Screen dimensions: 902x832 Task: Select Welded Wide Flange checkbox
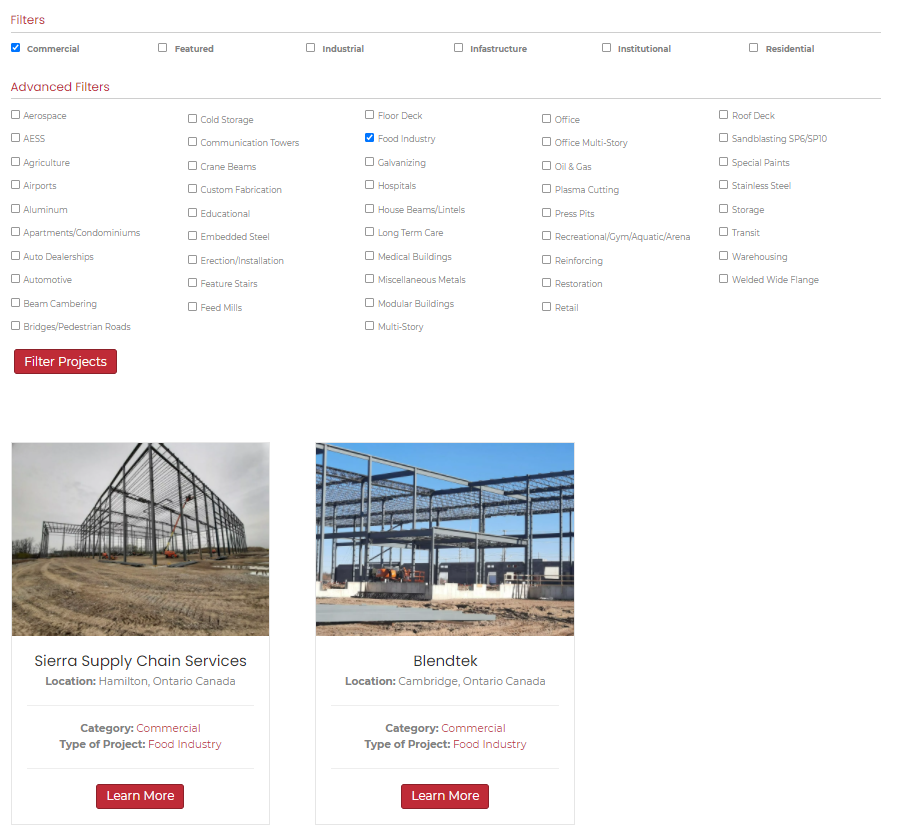[724, 279]
